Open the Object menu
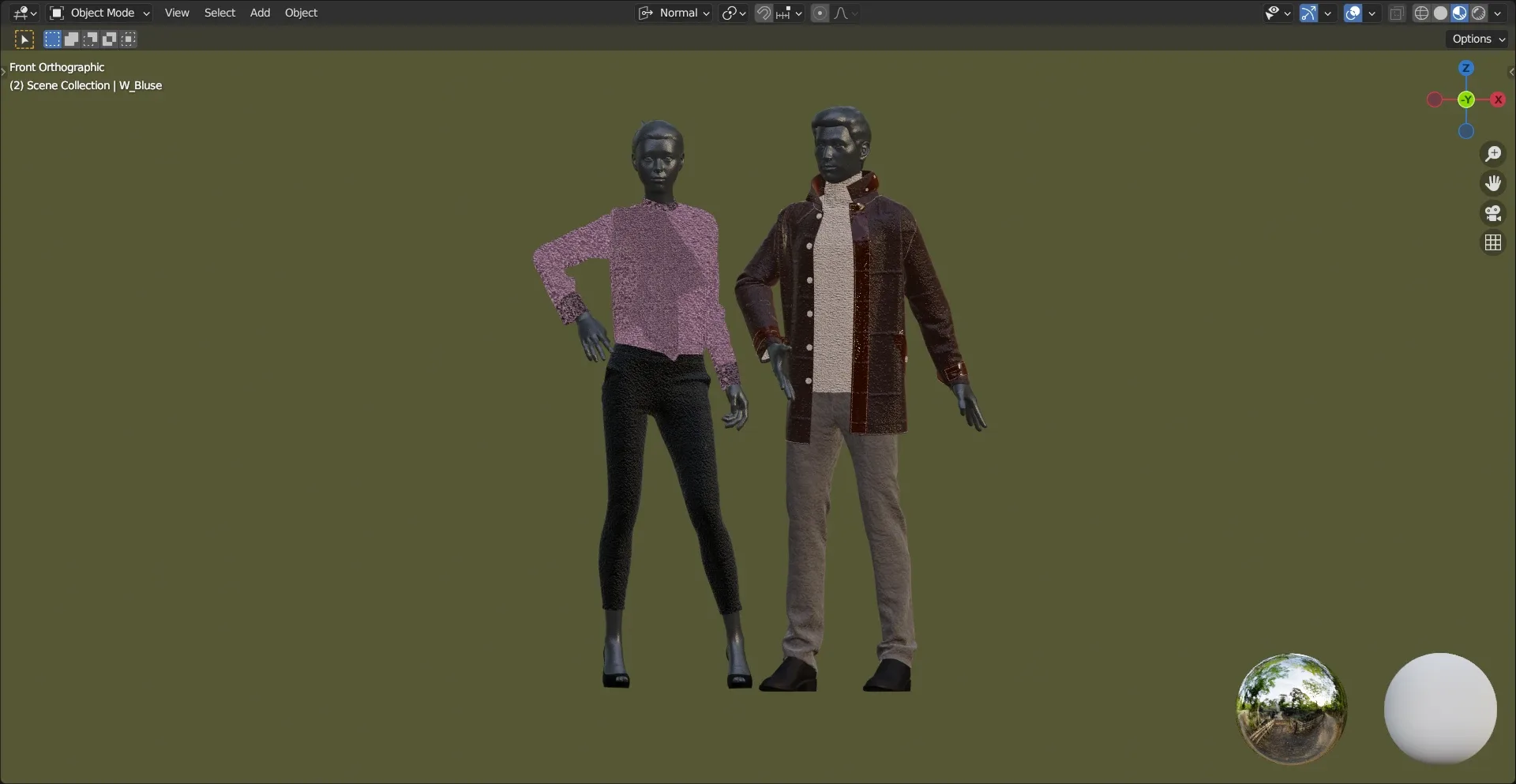Viewport: 1516px width, 784px height. point(301,13)
